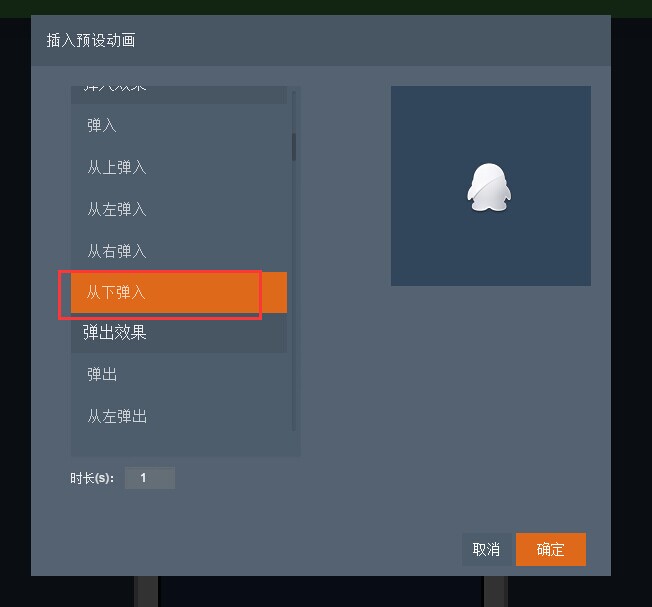Focus the 时长(s) duration input field
This screenshot has height=607, width=652.
coord(150,478)
